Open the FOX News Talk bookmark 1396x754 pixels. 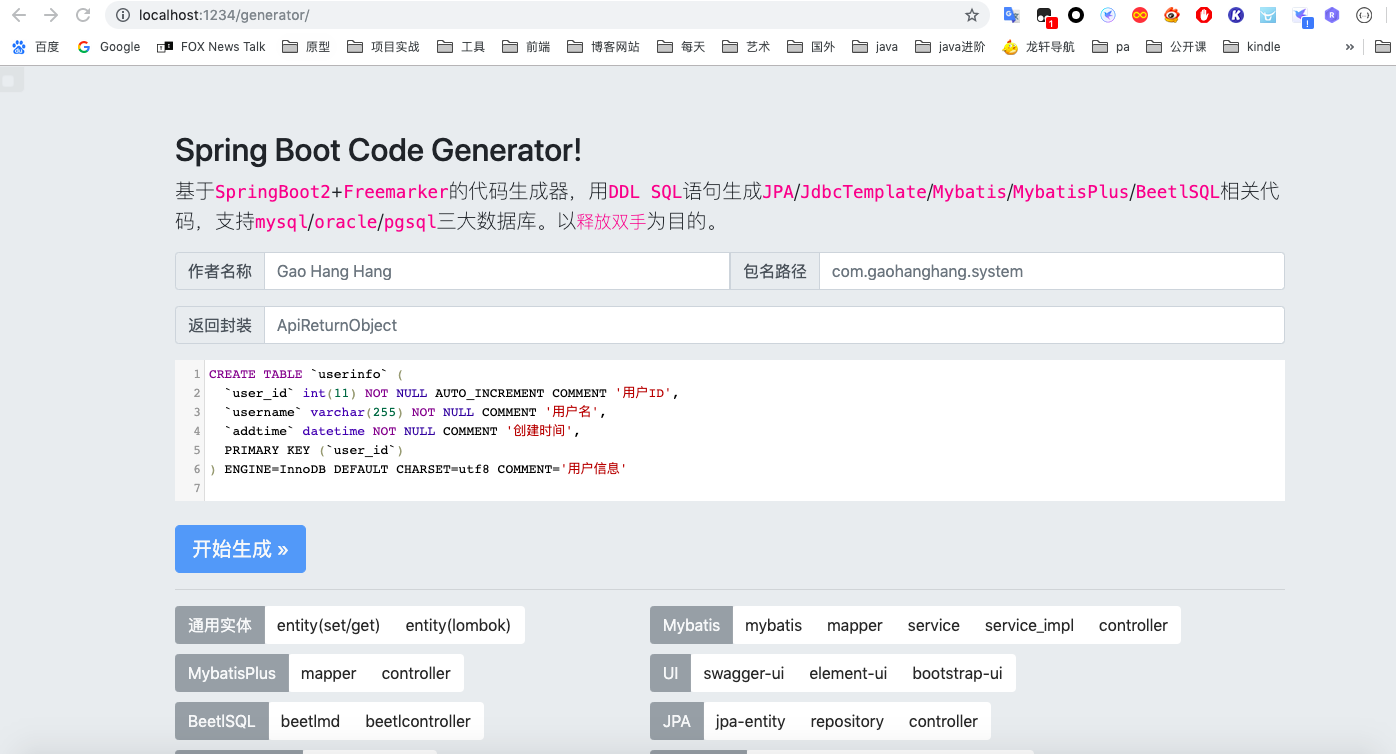211,46
